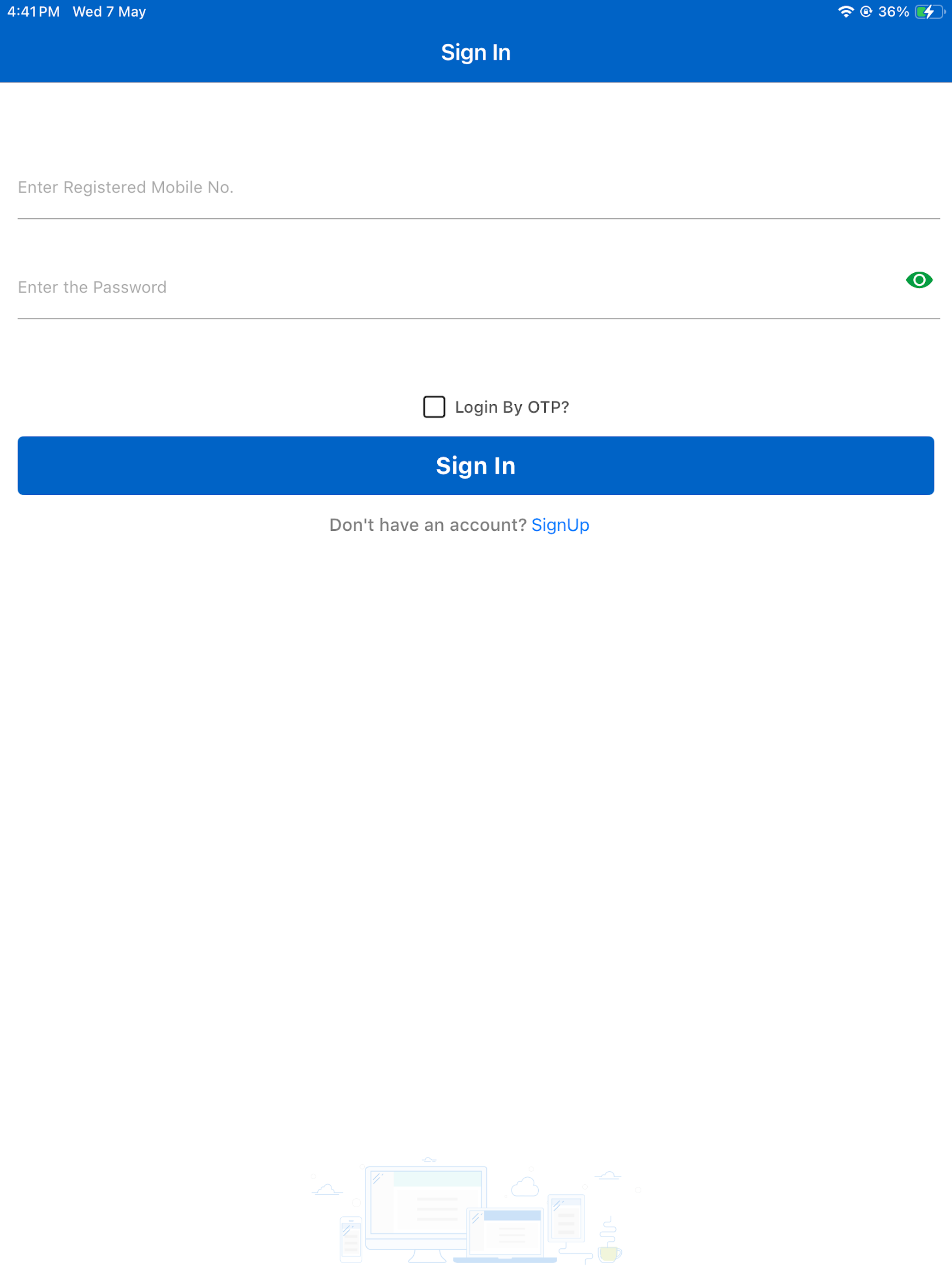Focus the Enter the Password field

coord(459,288)
